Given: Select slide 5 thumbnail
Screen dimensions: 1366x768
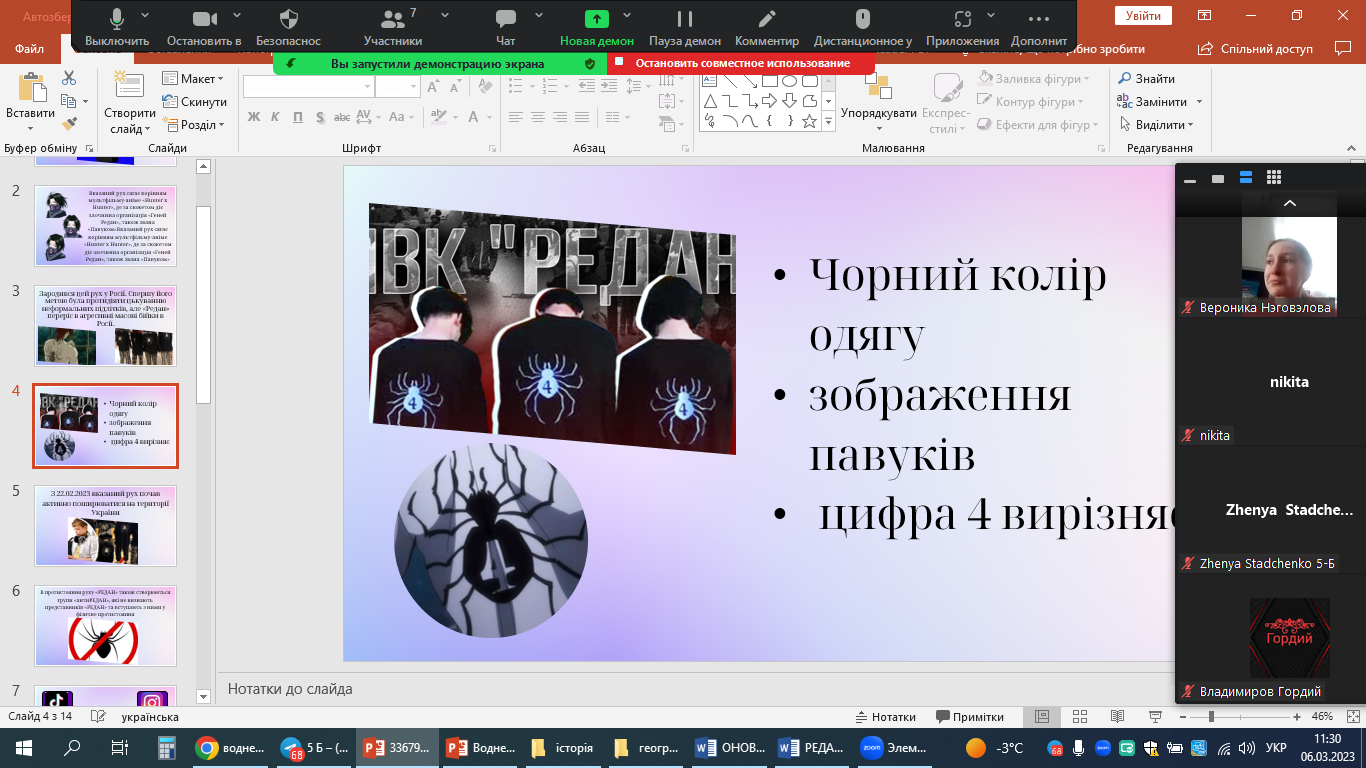Looking at the screenshot, I should (106, 525).
